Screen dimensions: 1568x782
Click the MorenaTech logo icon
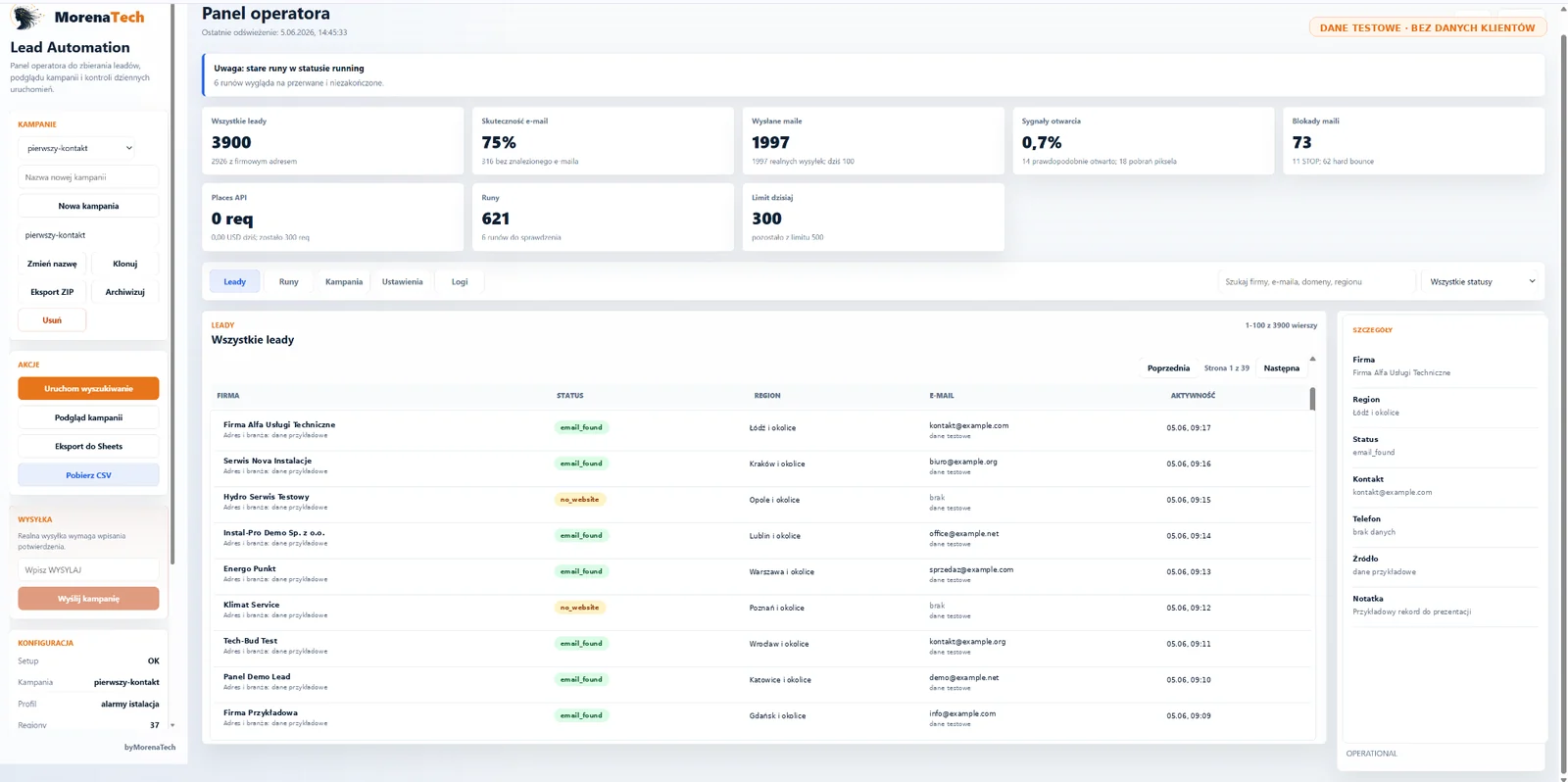[x=26, y=17]
